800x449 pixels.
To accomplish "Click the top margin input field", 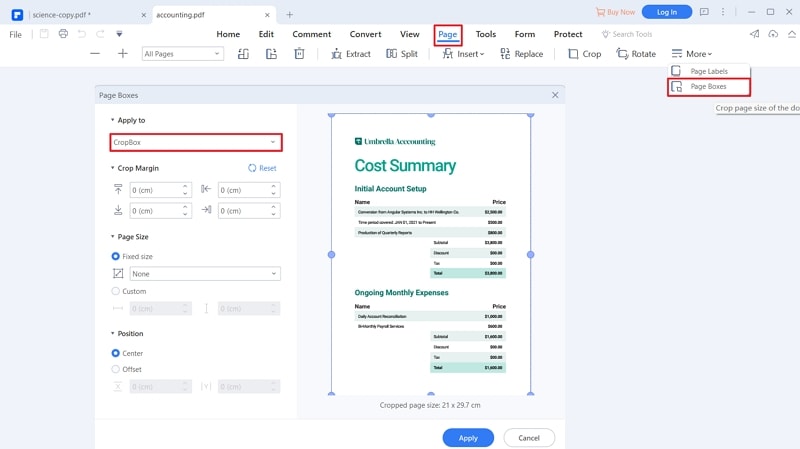I will [160, 190].
